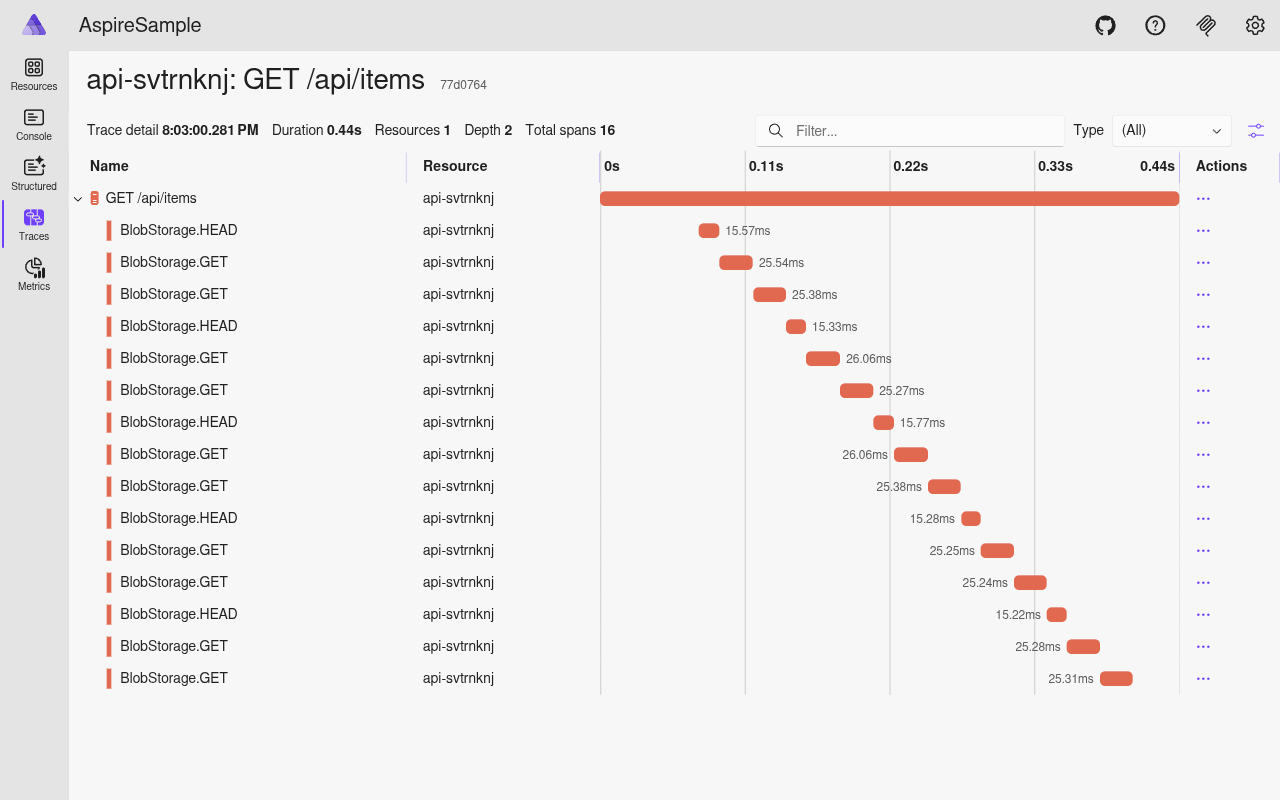This screenshot has width=1280, height=800.
Task: Open the help menu with the question mark
Action: tap(1155, 25)
